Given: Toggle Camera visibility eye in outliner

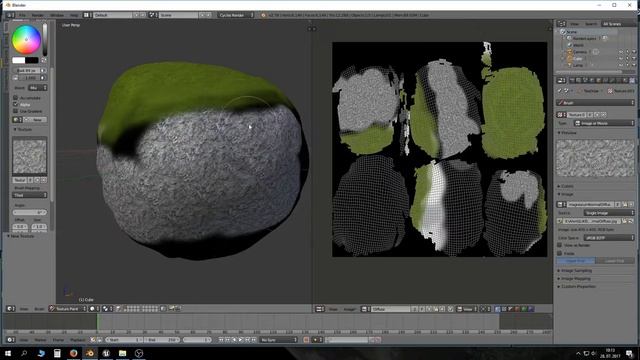Looking at the screenshot, I should [621, 52].
